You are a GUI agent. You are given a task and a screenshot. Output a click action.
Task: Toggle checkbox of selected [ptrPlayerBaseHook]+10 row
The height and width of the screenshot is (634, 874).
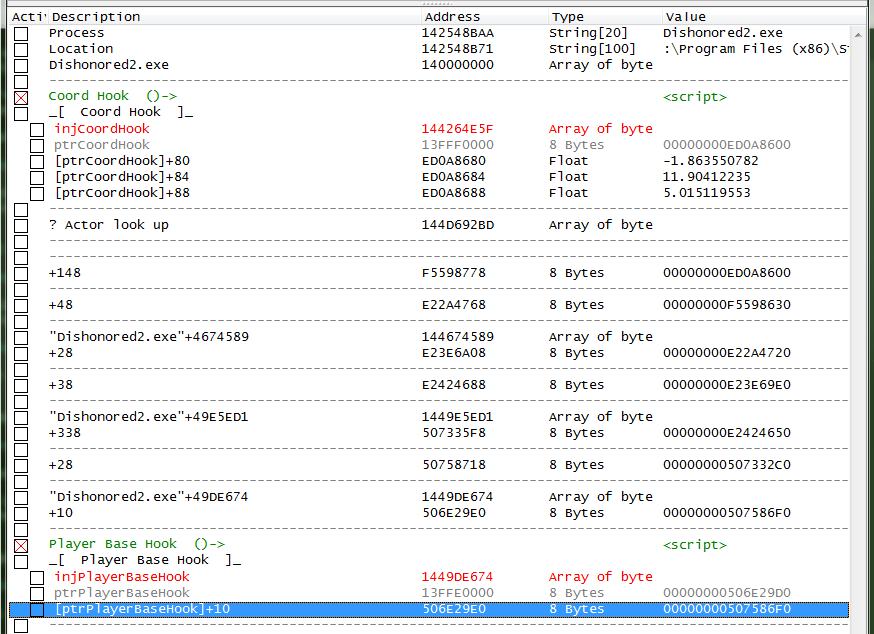click(x=37, y=609)
